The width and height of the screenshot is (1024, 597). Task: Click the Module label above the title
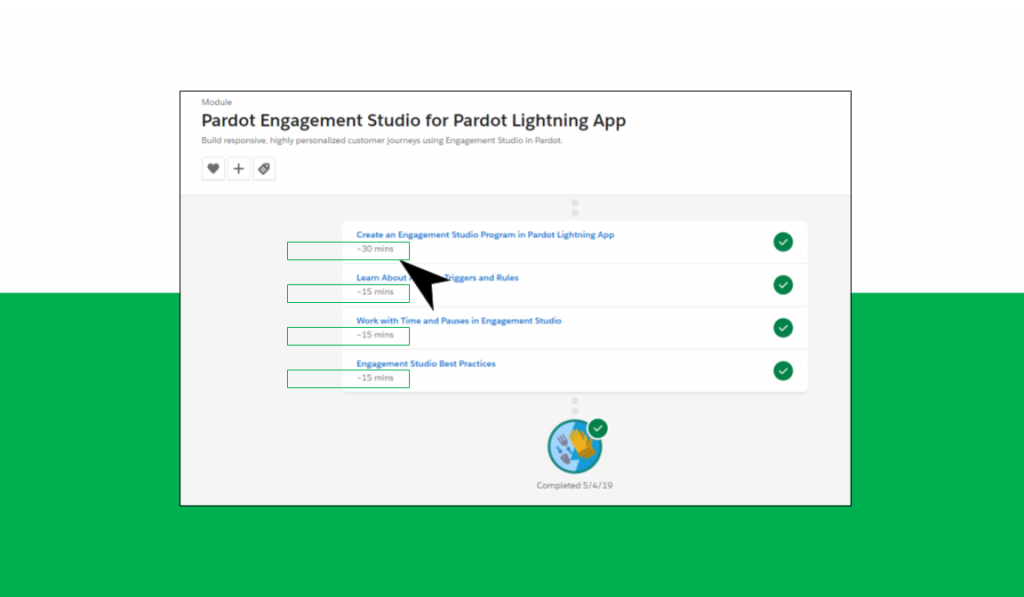216,102
